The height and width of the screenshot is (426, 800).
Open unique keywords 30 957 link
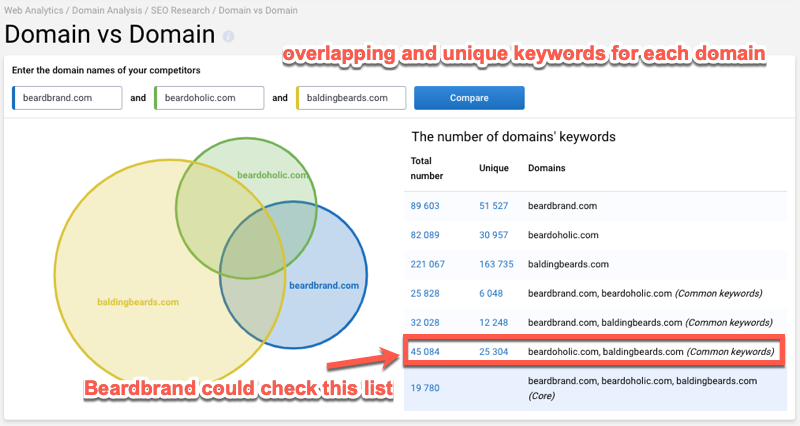pyautogui.click(x=493, y=235)
